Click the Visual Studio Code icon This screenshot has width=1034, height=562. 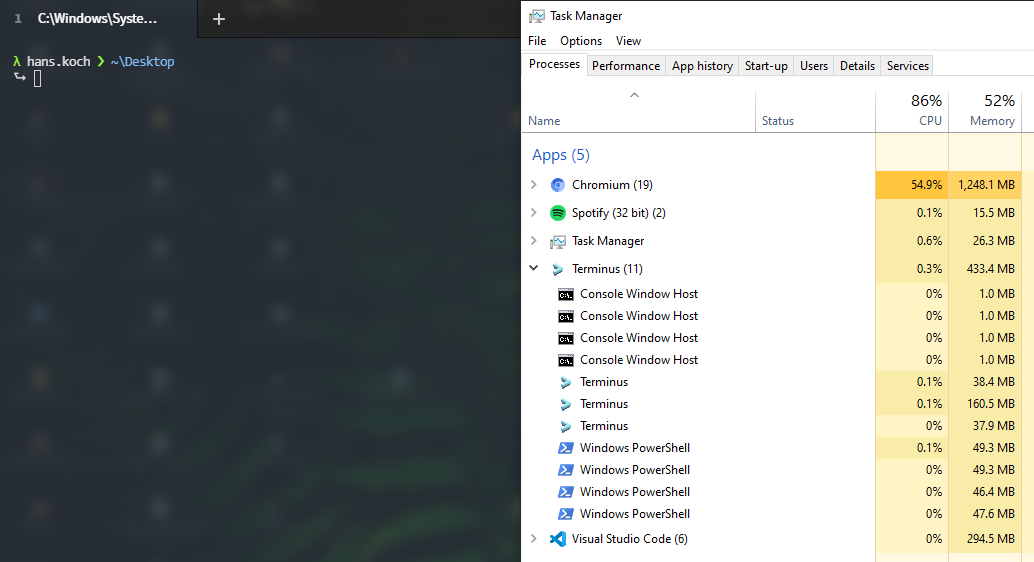[558, 539]
